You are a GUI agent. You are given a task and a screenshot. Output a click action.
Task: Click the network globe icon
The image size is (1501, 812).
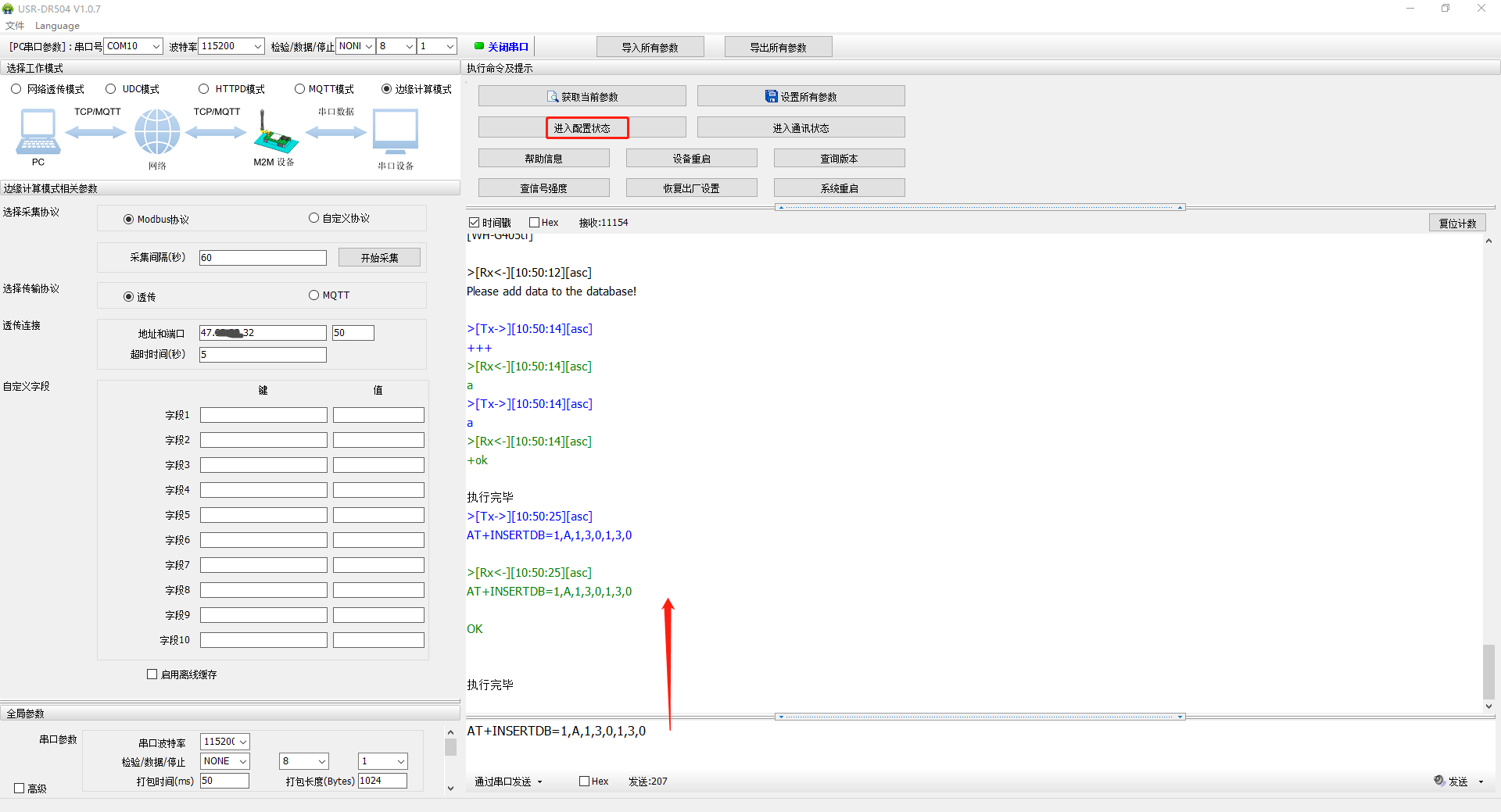[157, 131]
